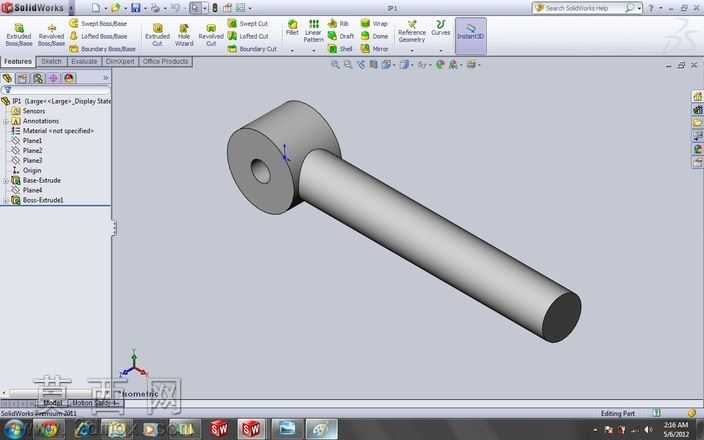Click the Lofted Cut command
This screenshot has height=440, width=704.
tap(248, 36)
